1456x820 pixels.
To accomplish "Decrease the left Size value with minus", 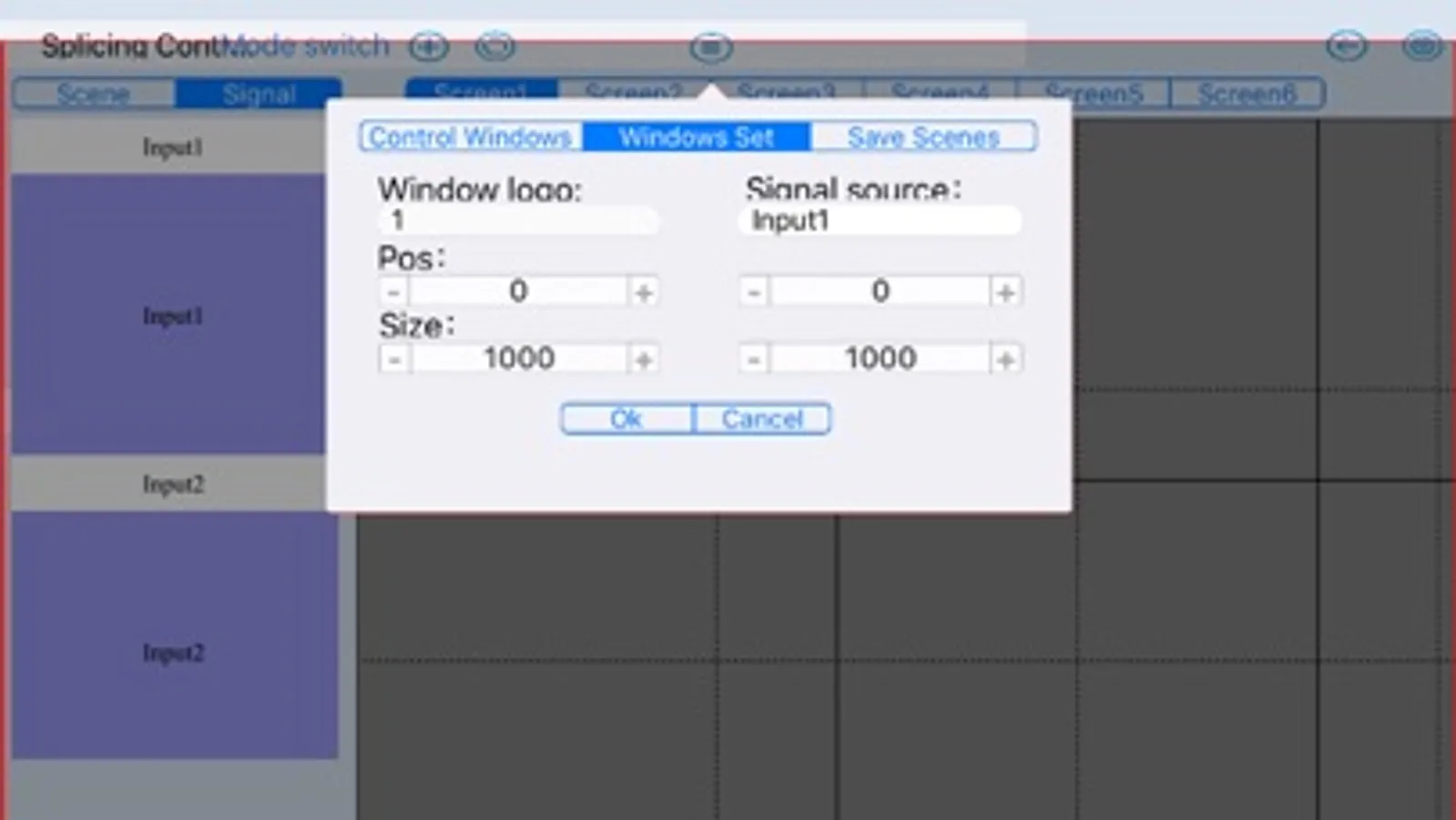I will coord(393,359).
